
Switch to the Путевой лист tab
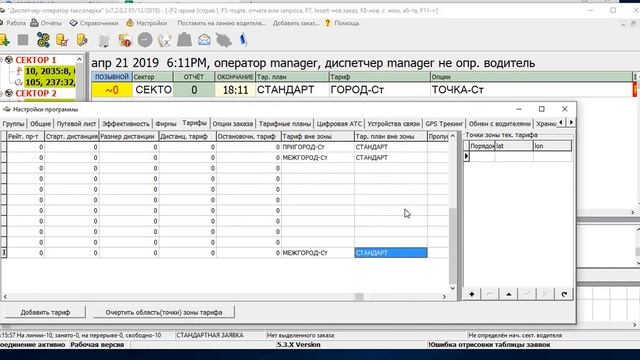76,124
